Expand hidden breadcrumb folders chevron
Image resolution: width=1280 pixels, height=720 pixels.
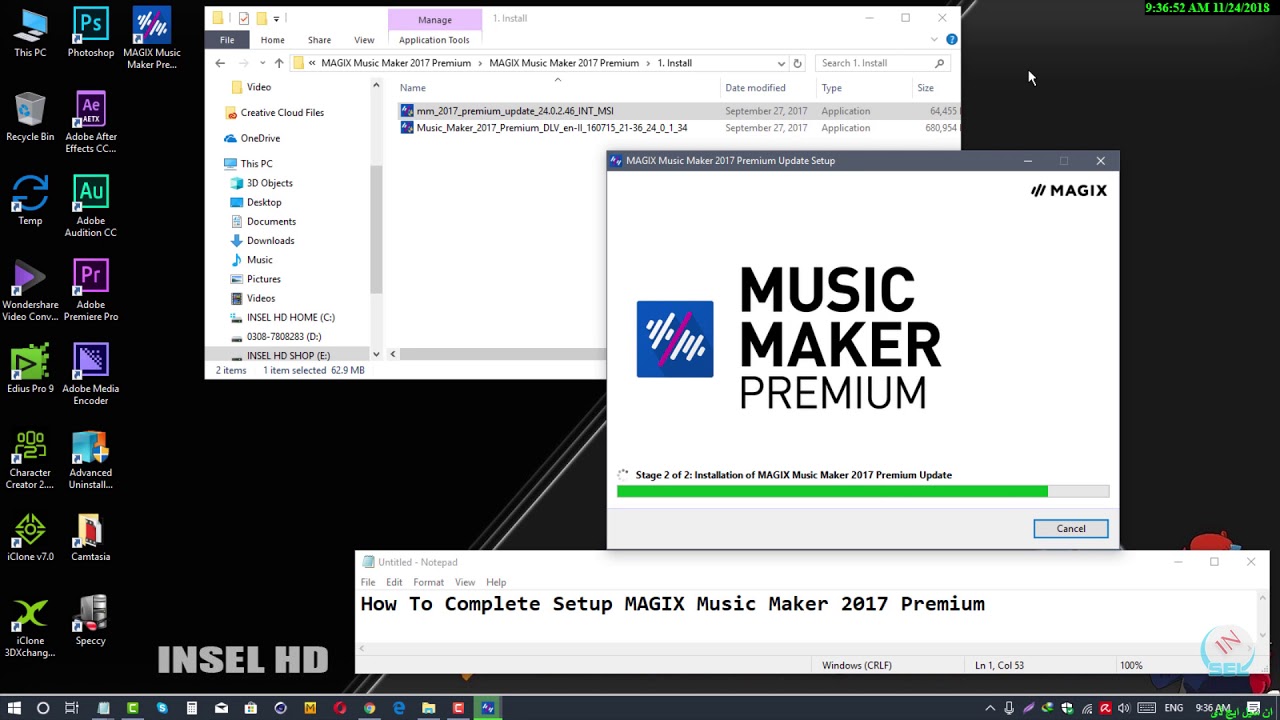pos(312,63)
